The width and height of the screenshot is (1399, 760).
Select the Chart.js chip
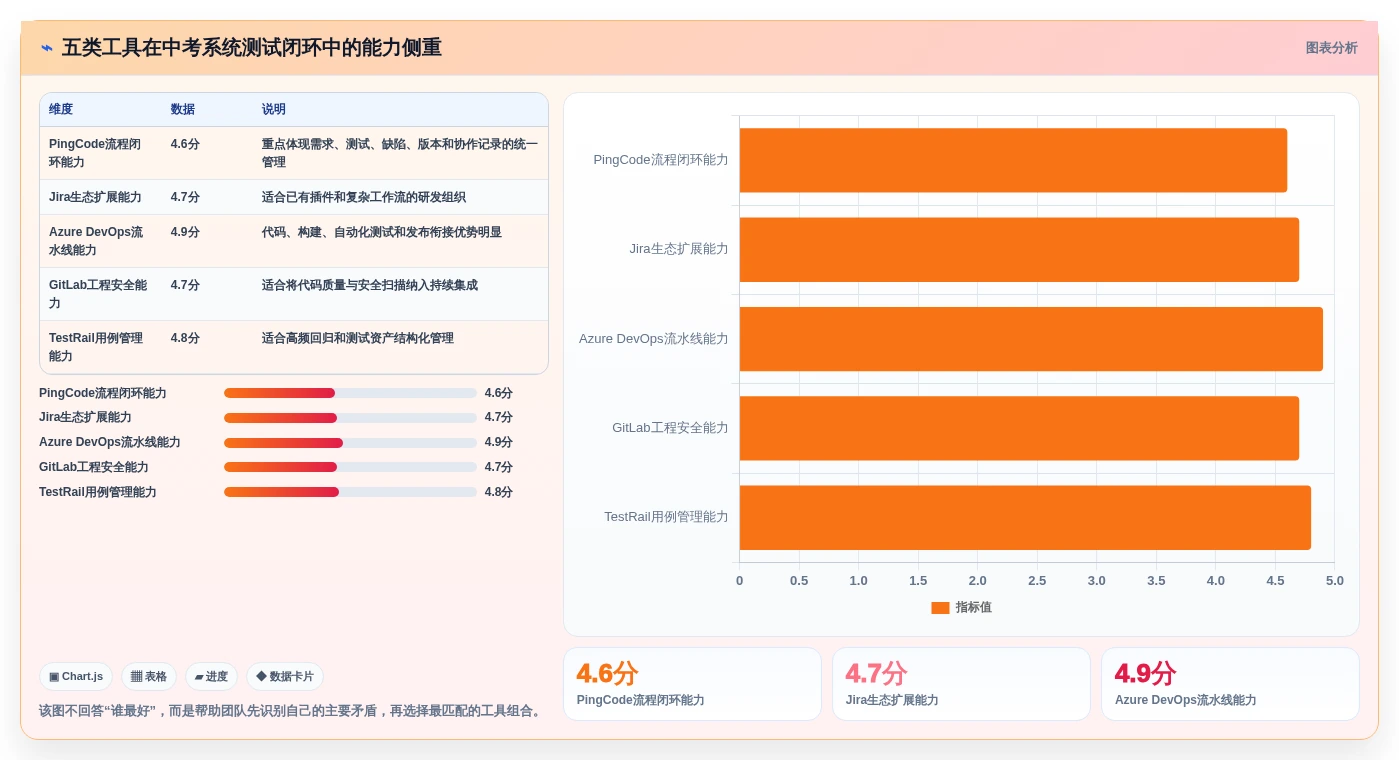coord(76,677)
